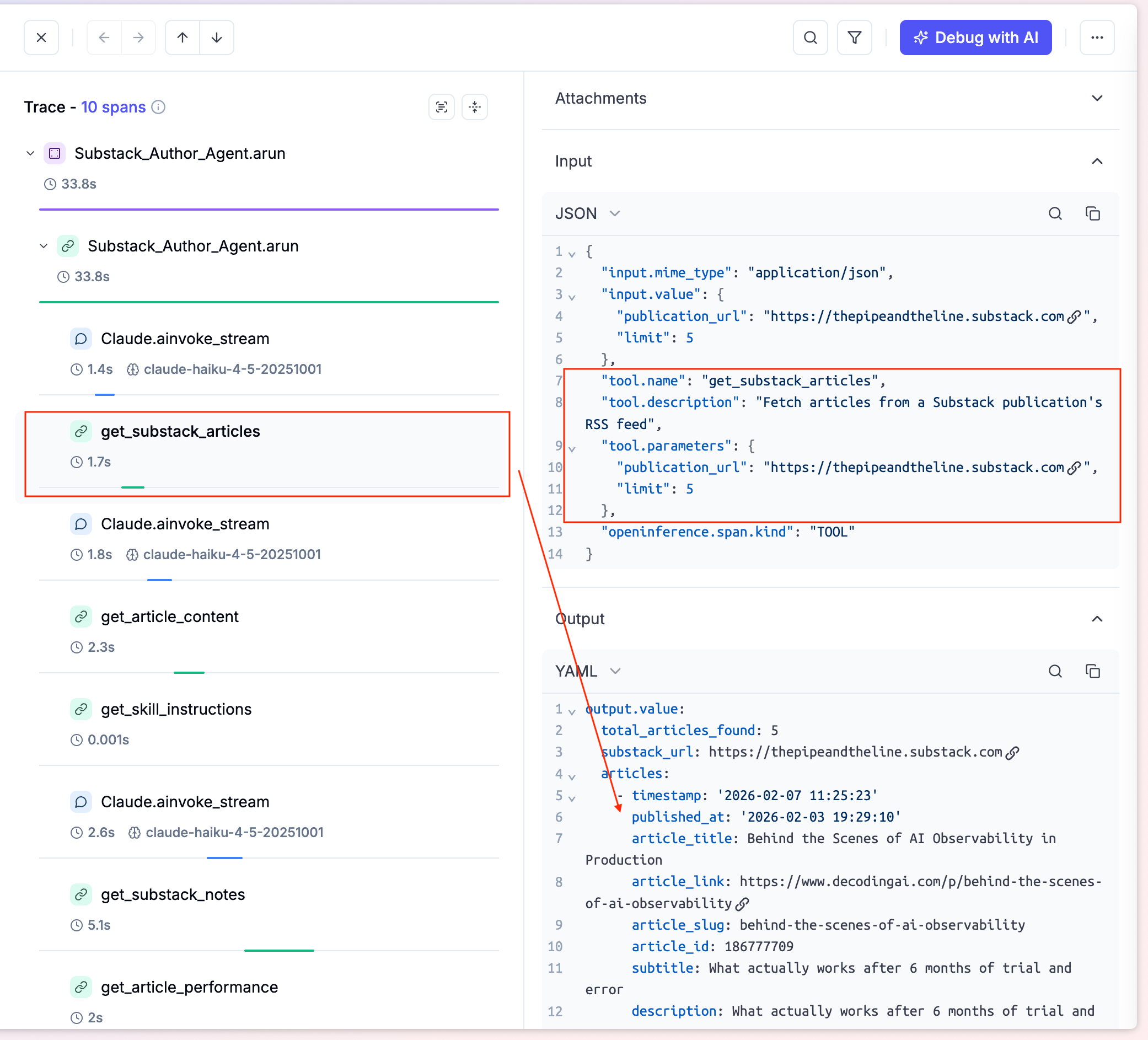Expand the Attachments section
The image size is (1148, 1040).
(x=1096, y=98)
